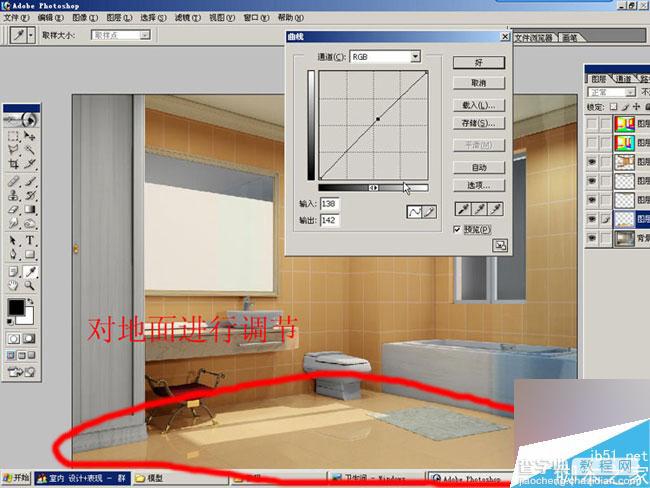Select the Rectangle shape tool
This screenshot has width=650, height=488.
pos(29,254)
